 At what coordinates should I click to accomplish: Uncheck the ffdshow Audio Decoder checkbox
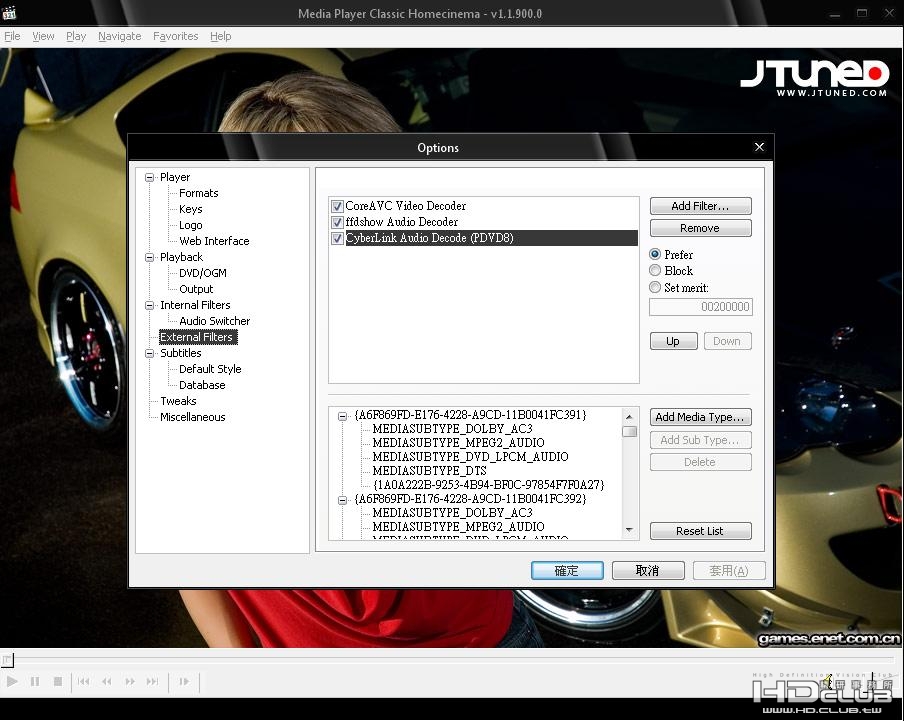click(337, 222)
